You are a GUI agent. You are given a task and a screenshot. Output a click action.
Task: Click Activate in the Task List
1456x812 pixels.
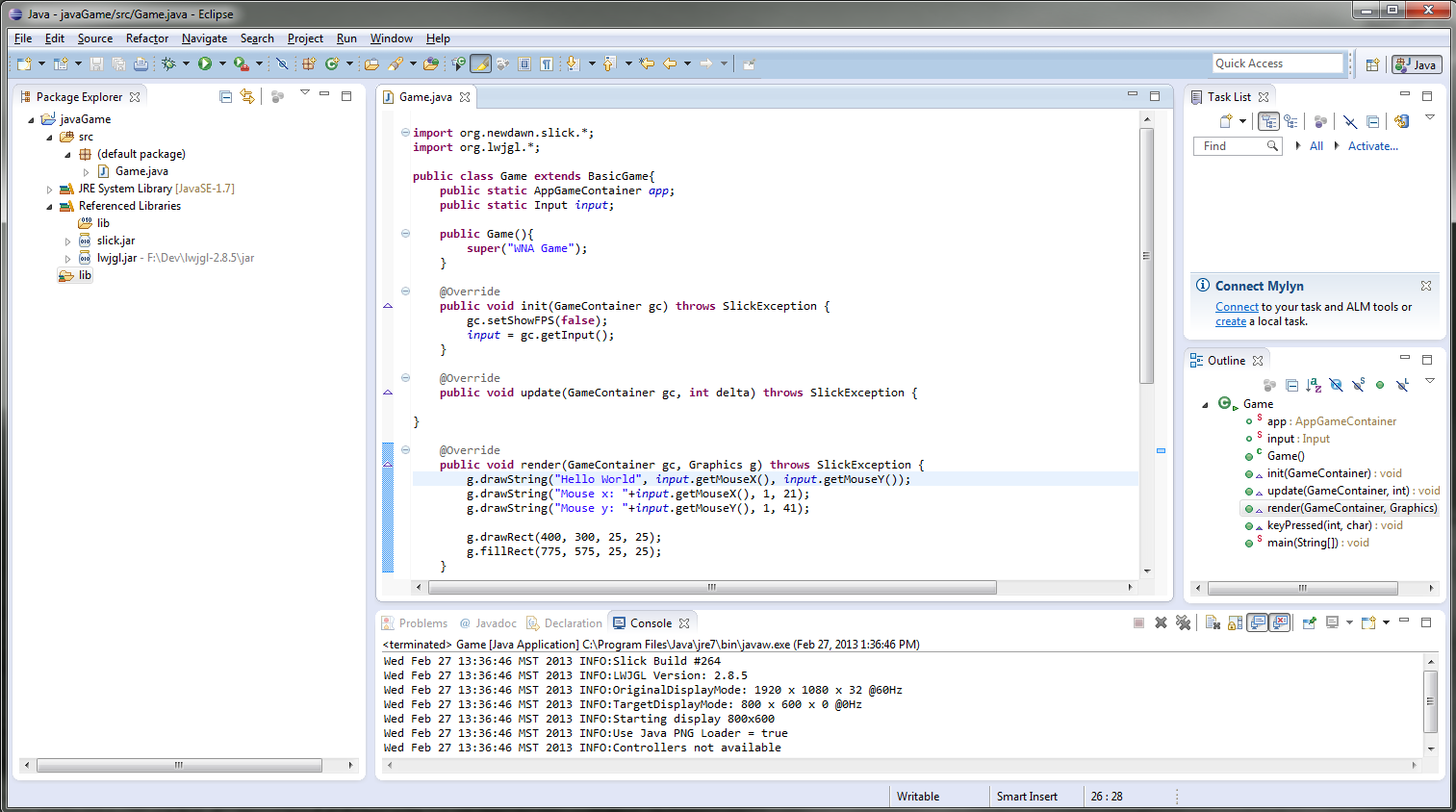[x=1372, y=145]
